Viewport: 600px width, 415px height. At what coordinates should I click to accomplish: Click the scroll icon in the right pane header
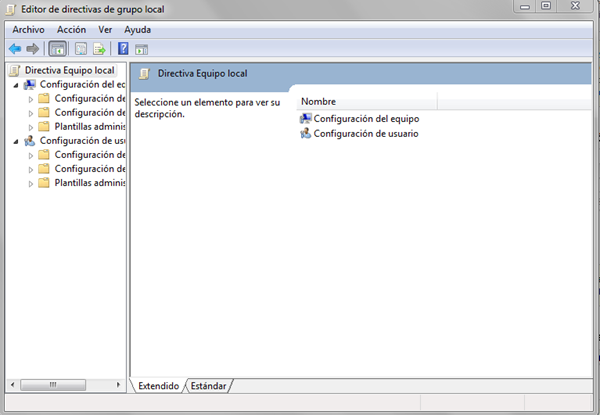click(x=145, y=73)
